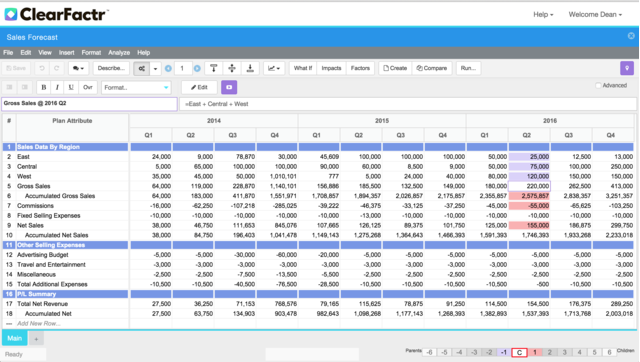Expand the arrow beside dependency tracing

pos(156,69)
